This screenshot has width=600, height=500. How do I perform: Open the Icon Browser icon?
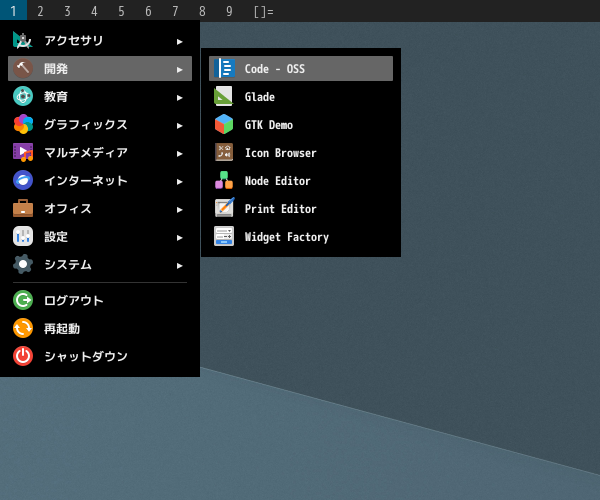(224, 152)
